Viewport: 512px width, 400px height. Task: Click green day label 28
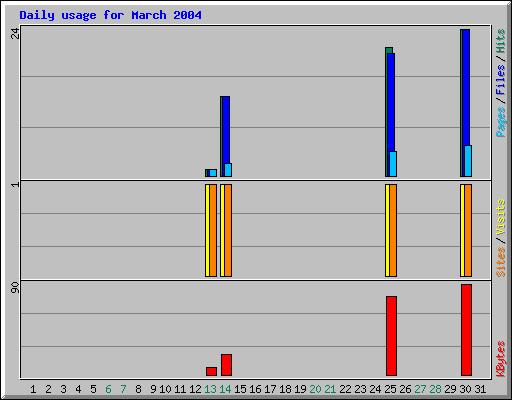click(435, 389)
